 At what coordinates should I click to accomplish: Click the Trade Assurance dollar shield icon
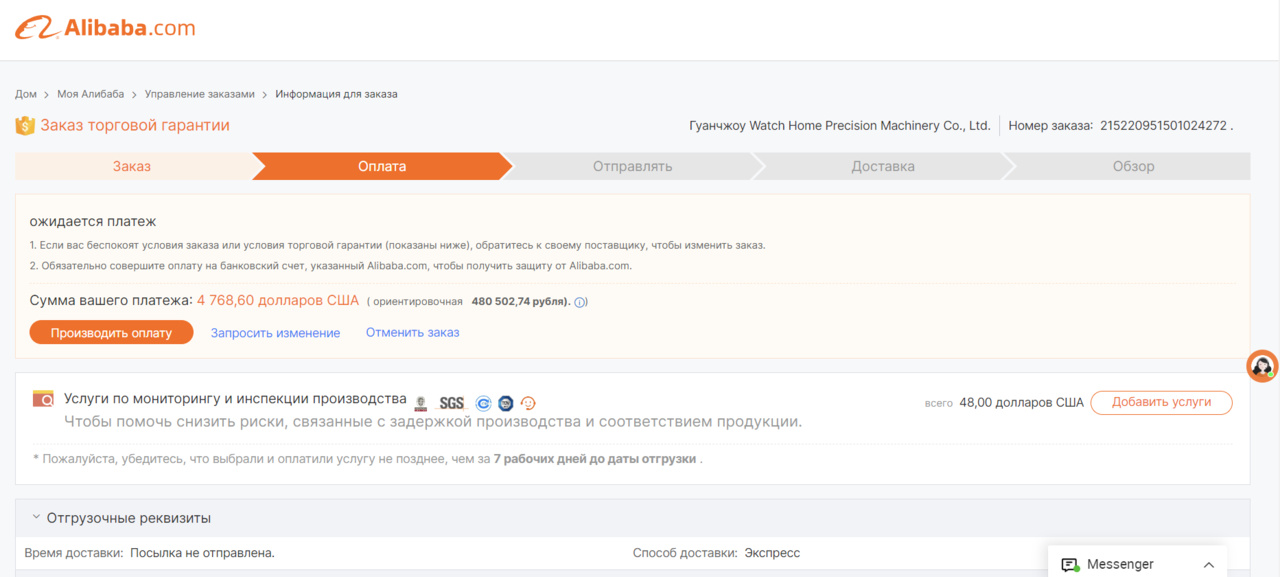click(25, 126)
